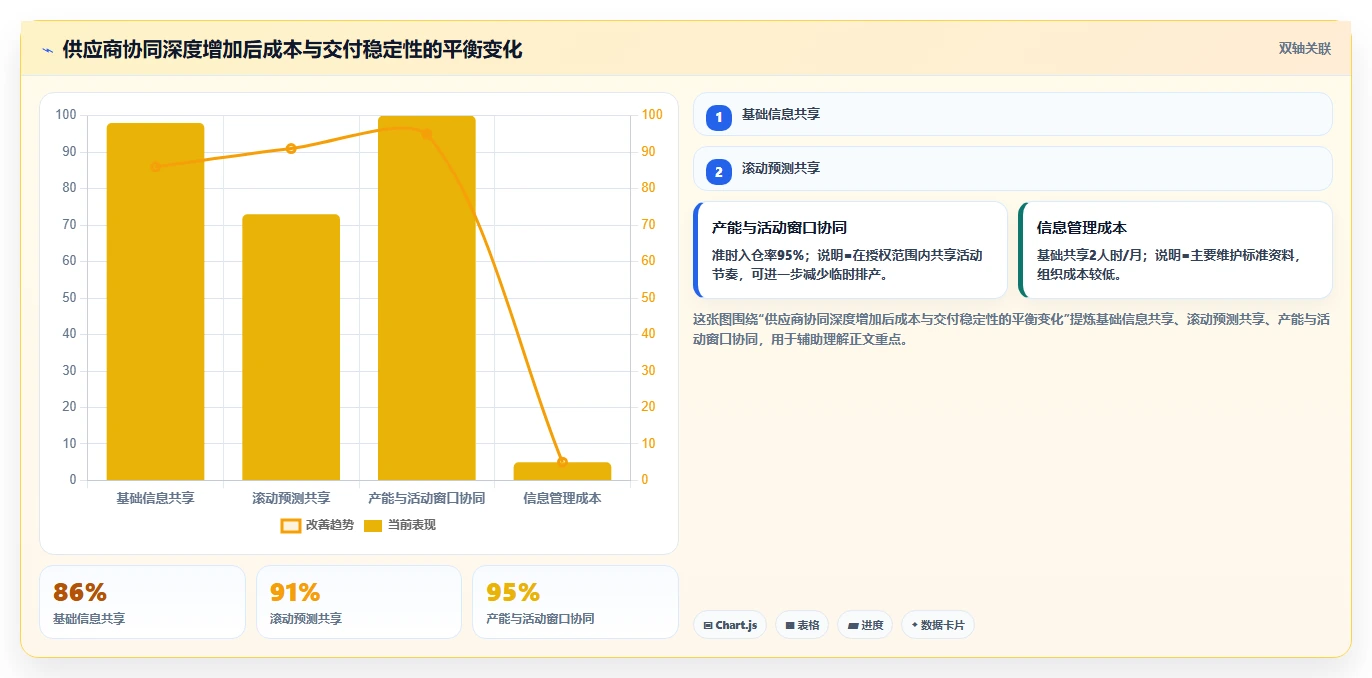Select step 1 基础信息共享 list item

(1013, 114)
